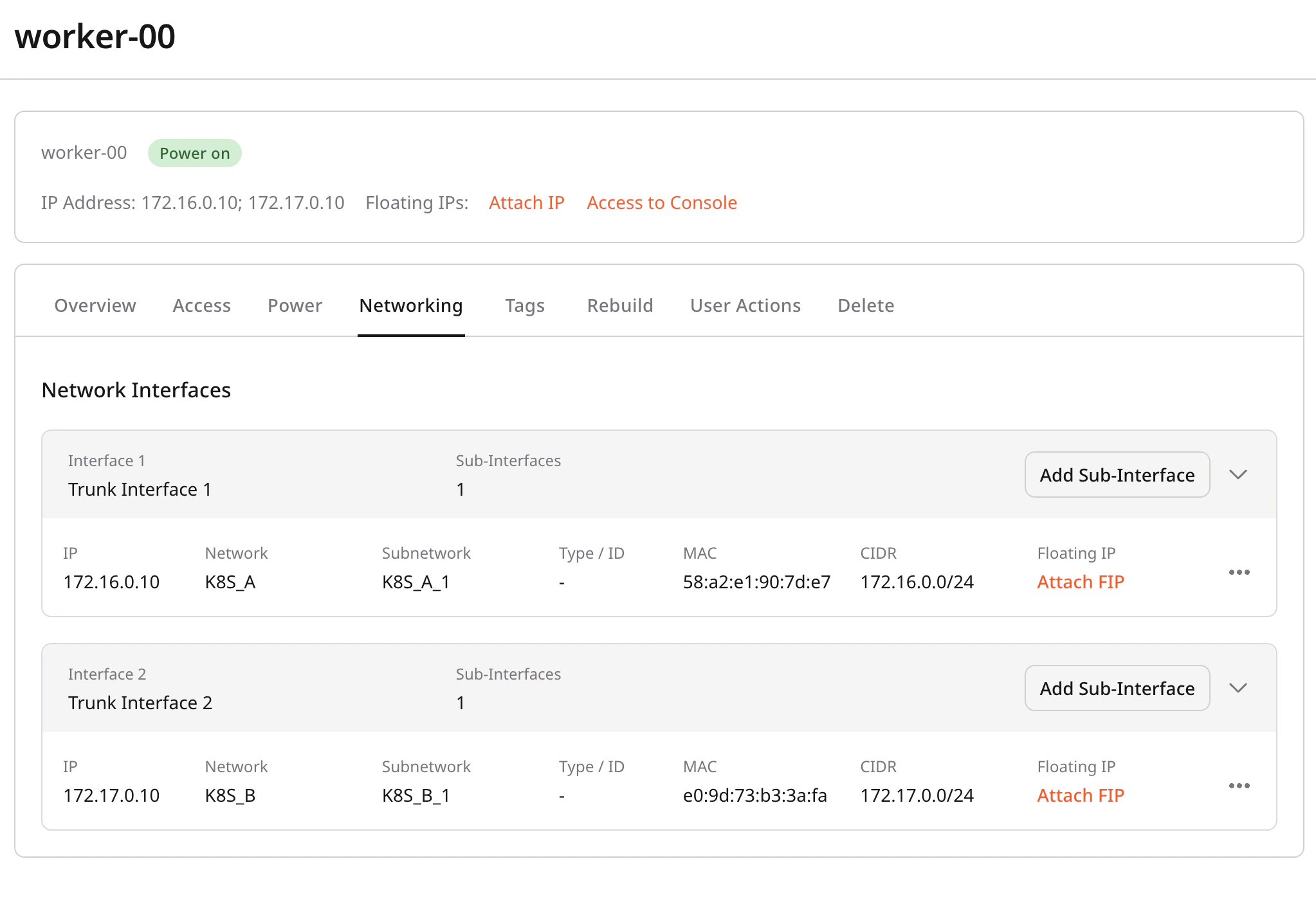Open the Rebuild tab
Screen dimensions: 1316x904
[x=620, y=305]
